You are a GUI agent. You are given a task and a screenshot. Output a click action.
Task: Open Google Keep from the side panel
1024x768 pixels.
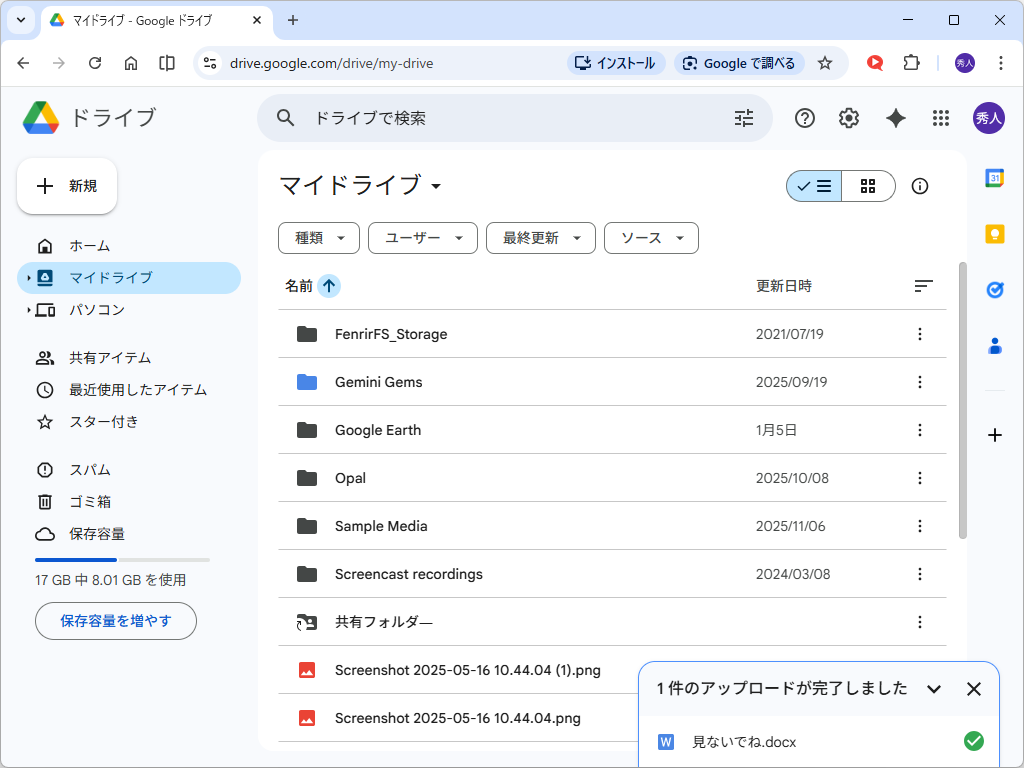coord(993,233)
